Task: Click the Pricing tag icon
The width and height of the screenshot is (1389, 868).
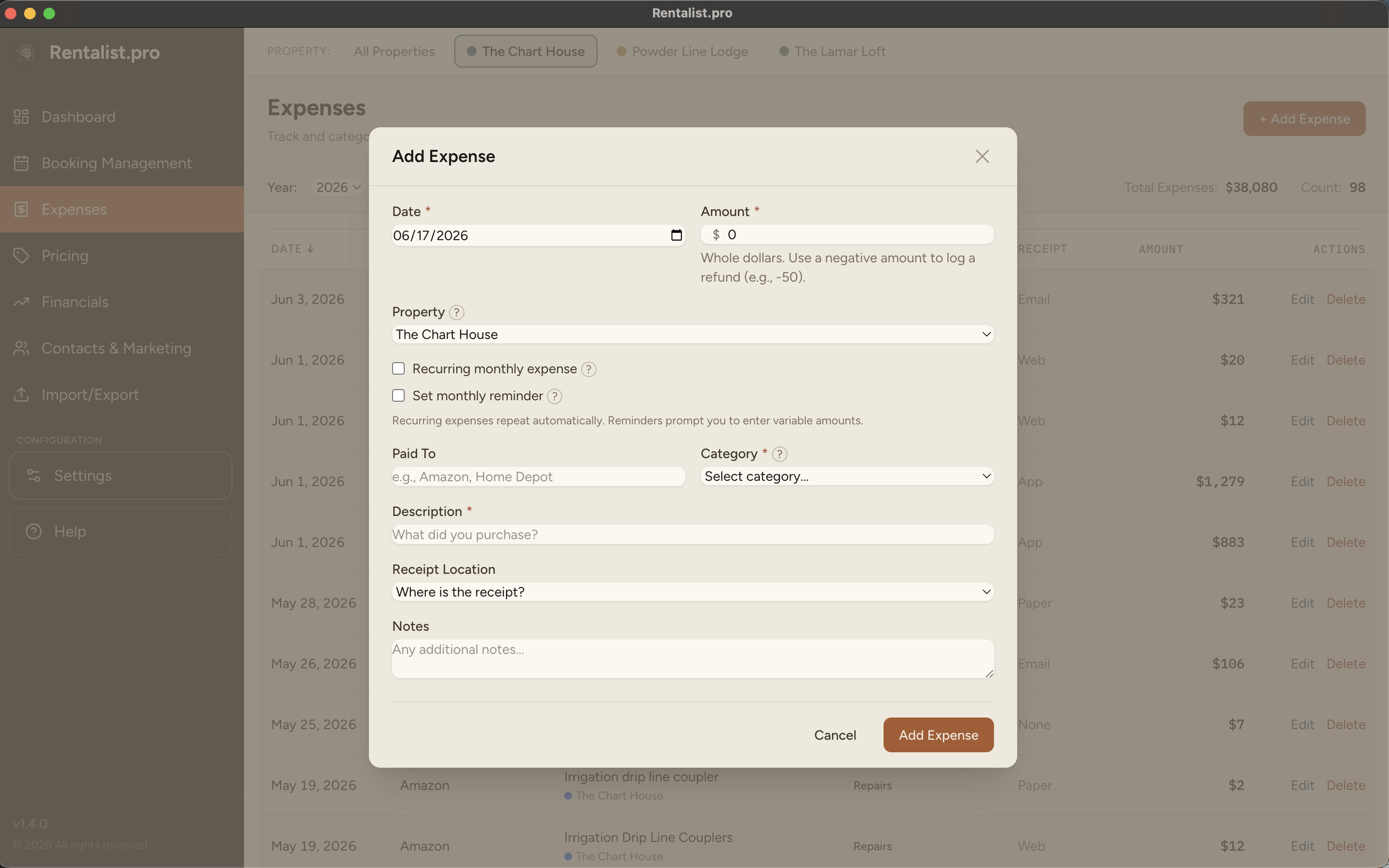Action: point(21,256)
